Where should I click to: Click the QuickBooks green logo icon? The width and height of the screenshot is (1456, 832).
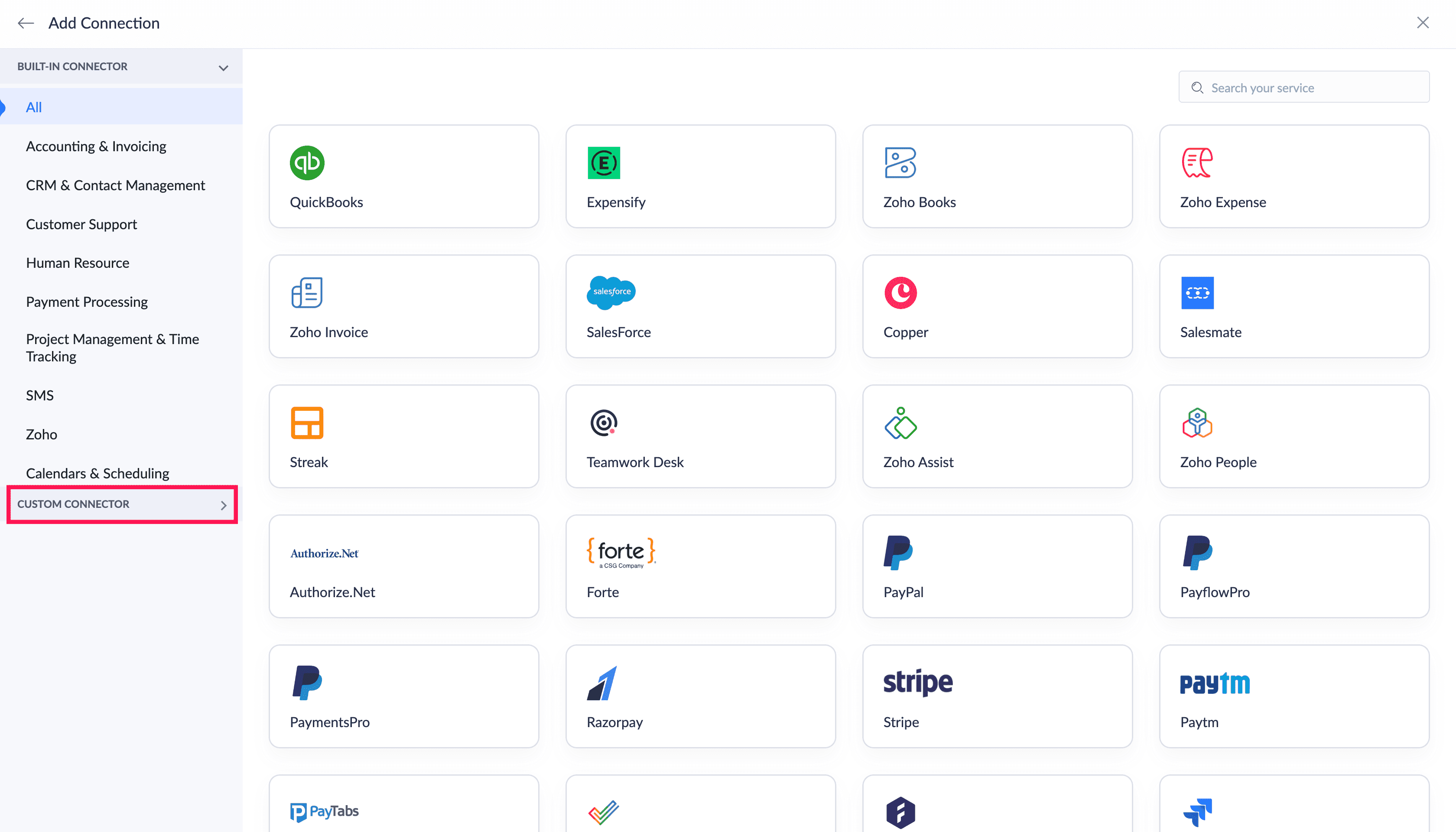307,163
